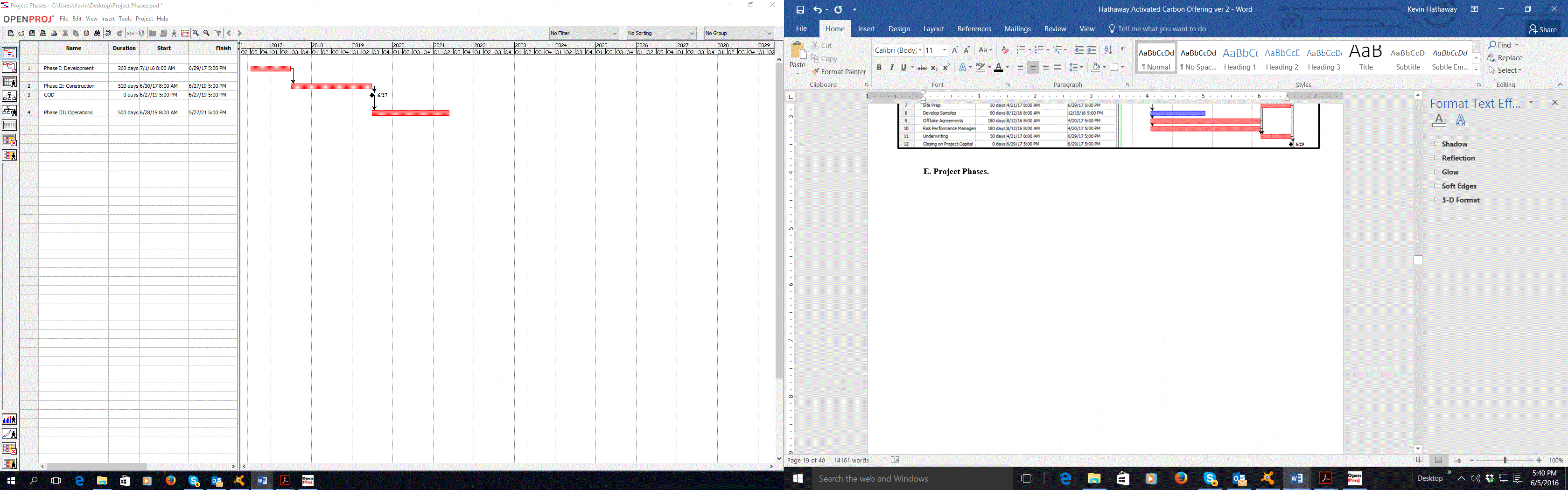1568x490 pixels.
Task: Click the Sort A-Z icon in Paragraph group
Action: pyautogui.click(x=1108, y=50)
